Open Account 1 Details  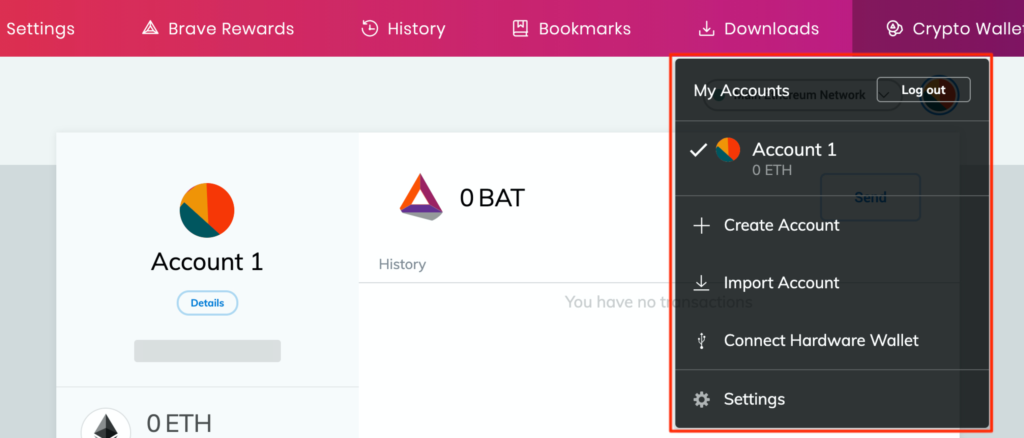click(x=207, y=303)
